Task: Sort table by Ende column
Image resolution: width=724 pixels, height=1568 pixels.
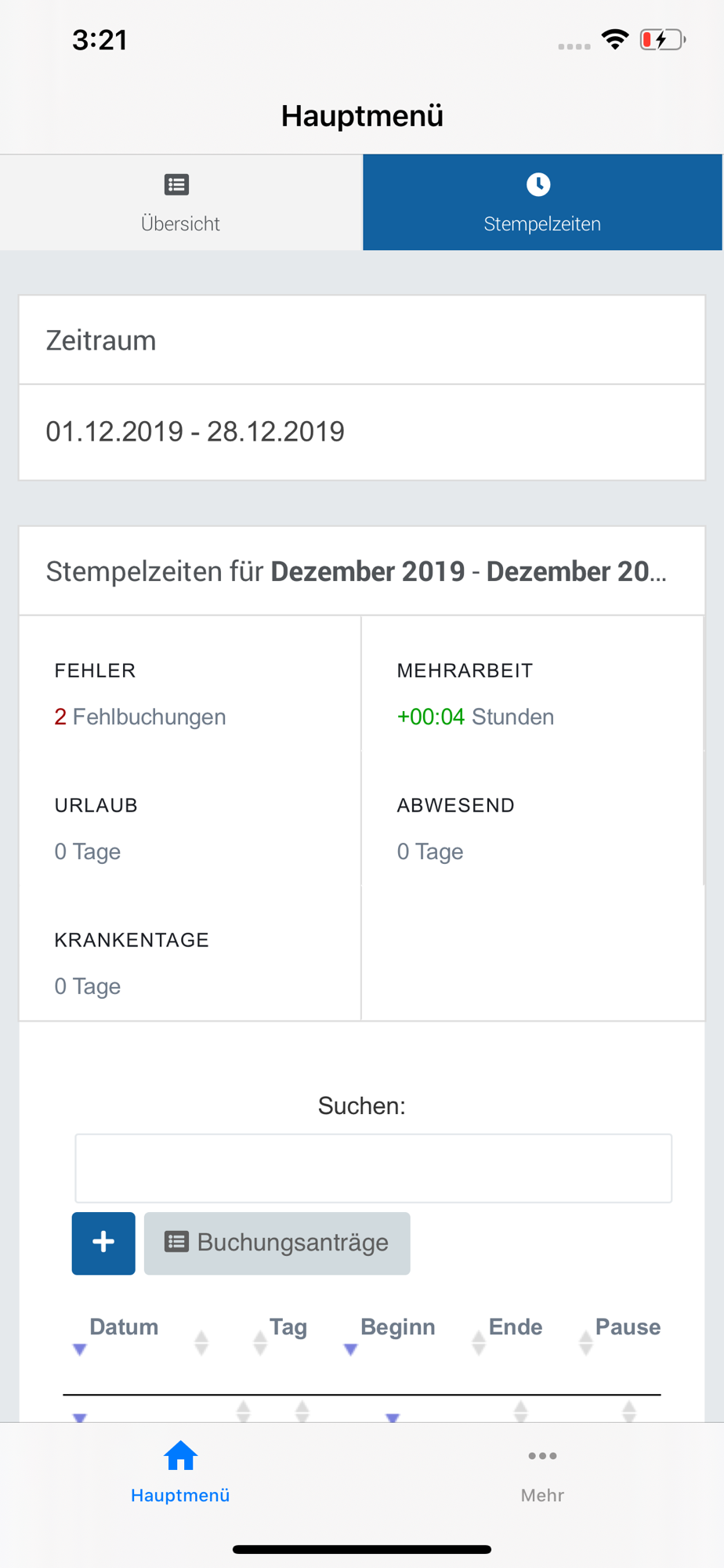Action: [515, 1327]
